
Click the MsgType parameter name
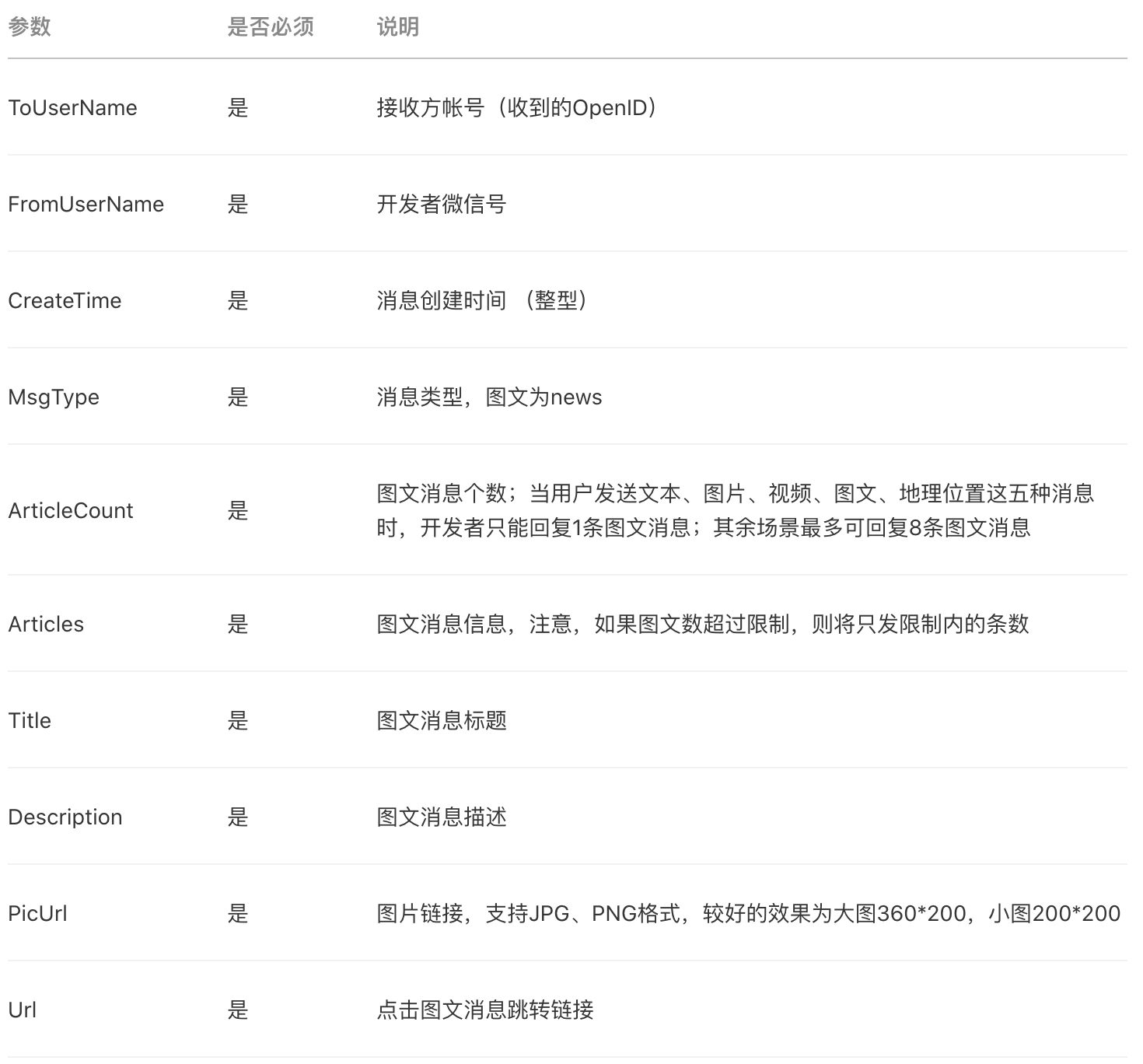coord(53,397)
